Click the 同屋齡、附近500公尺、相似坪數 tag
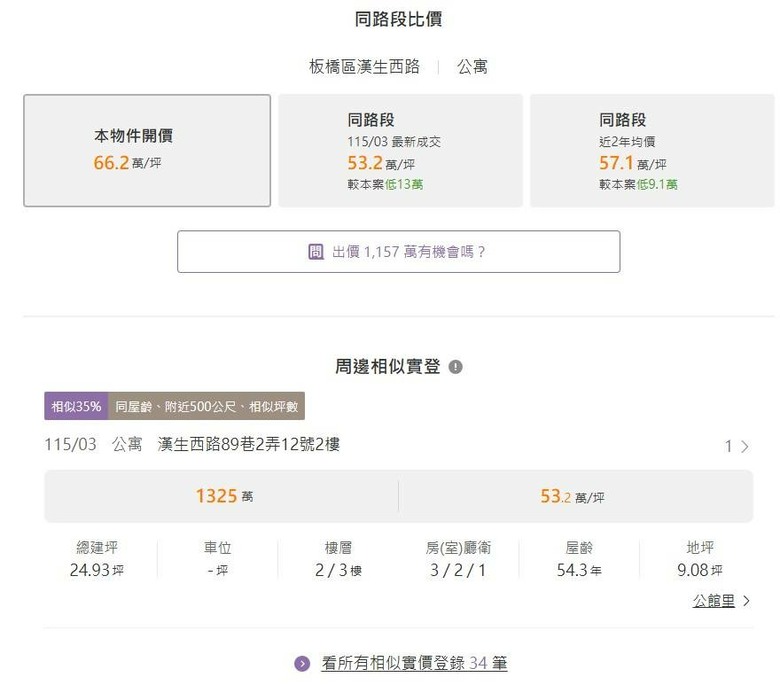The height and width of the screenshot is (685, 780). pos(206,406)
